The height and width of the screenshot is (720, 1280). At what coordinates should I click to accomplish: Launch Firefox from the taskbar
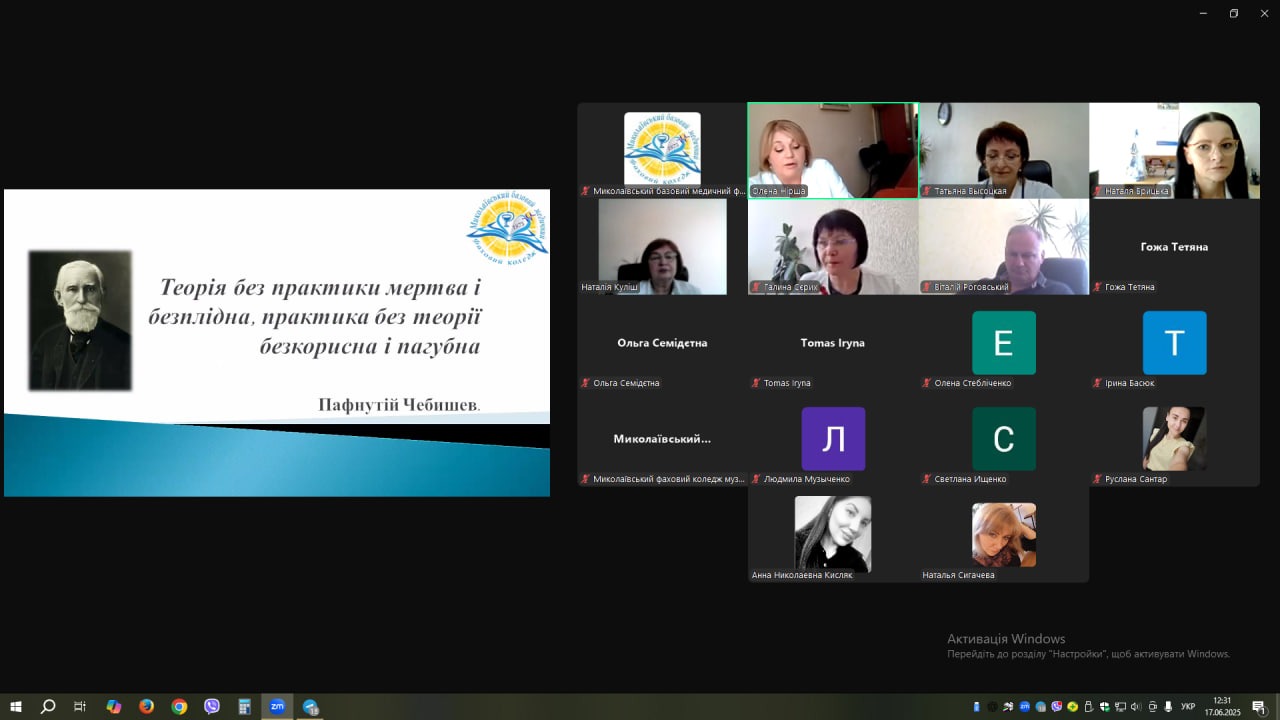[x=146, y=706]
